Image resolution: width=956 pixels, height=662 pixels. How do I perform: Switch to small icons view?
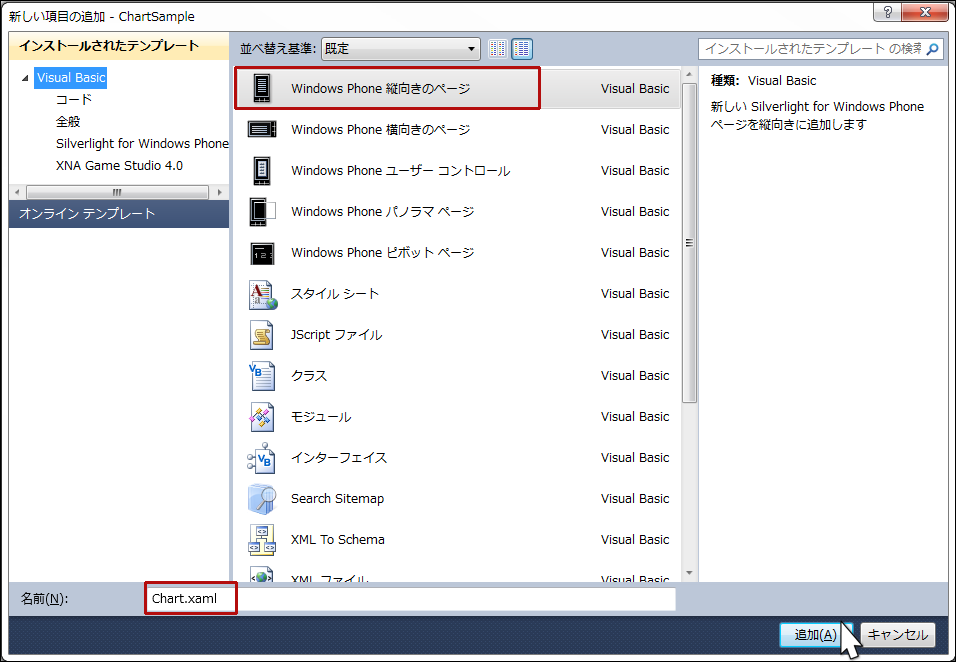coord(498,49)
